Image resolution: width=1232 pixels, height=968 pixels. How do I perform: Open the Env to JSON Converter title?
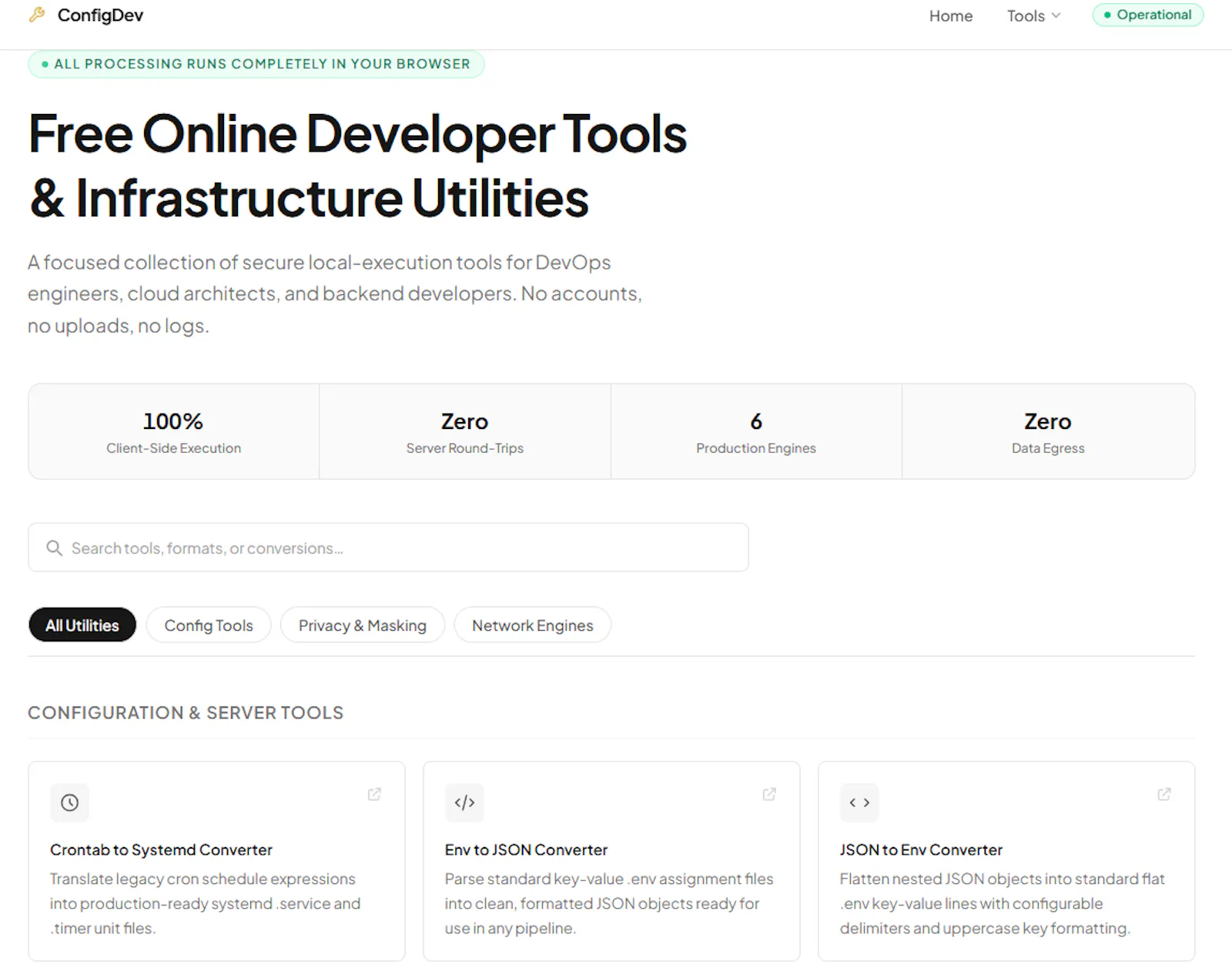click(x=526, y=849)
